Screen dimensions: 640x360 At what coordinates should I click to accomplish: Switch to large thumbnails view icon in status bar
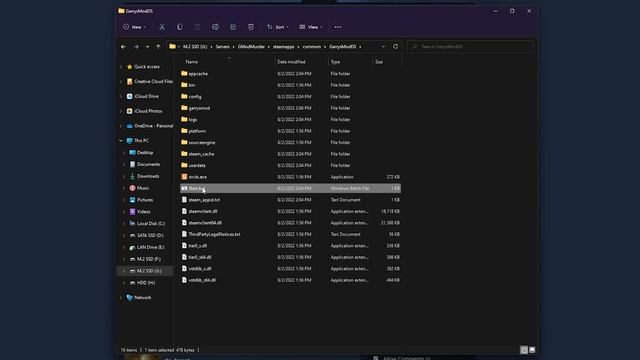532,350
